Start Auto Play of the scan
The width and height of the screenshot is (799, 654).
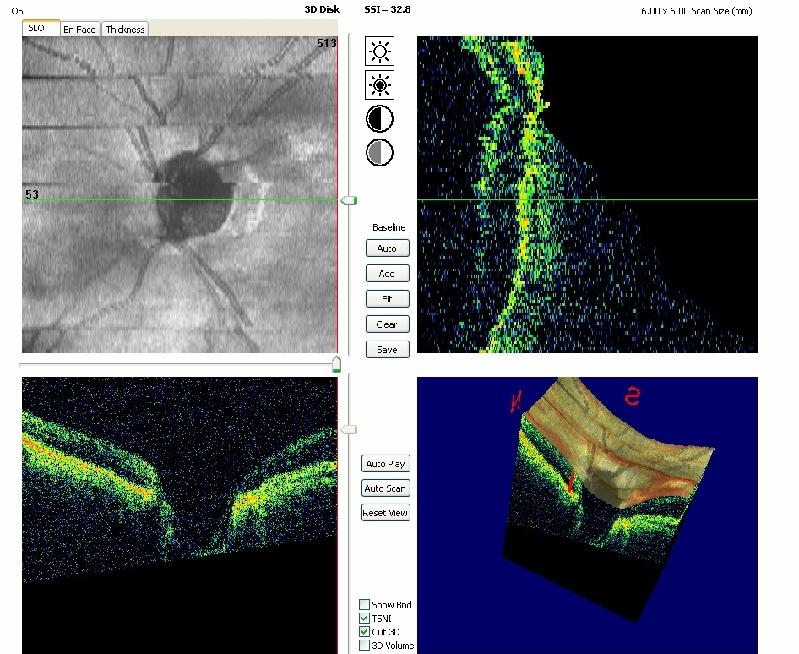(x=386, y=464)
